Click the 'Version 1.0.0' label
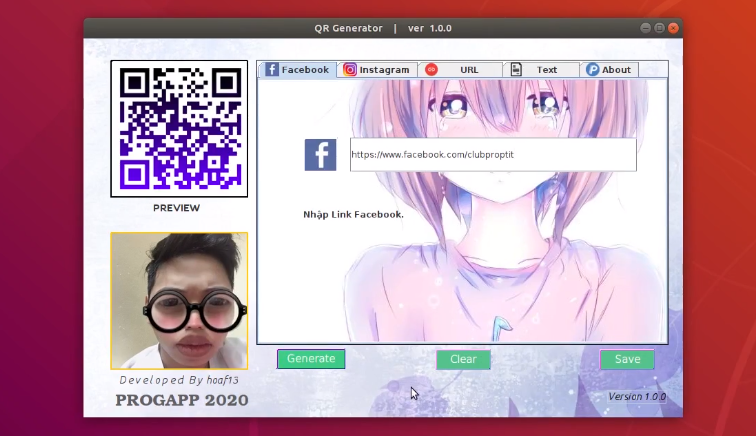 point(637,396)
